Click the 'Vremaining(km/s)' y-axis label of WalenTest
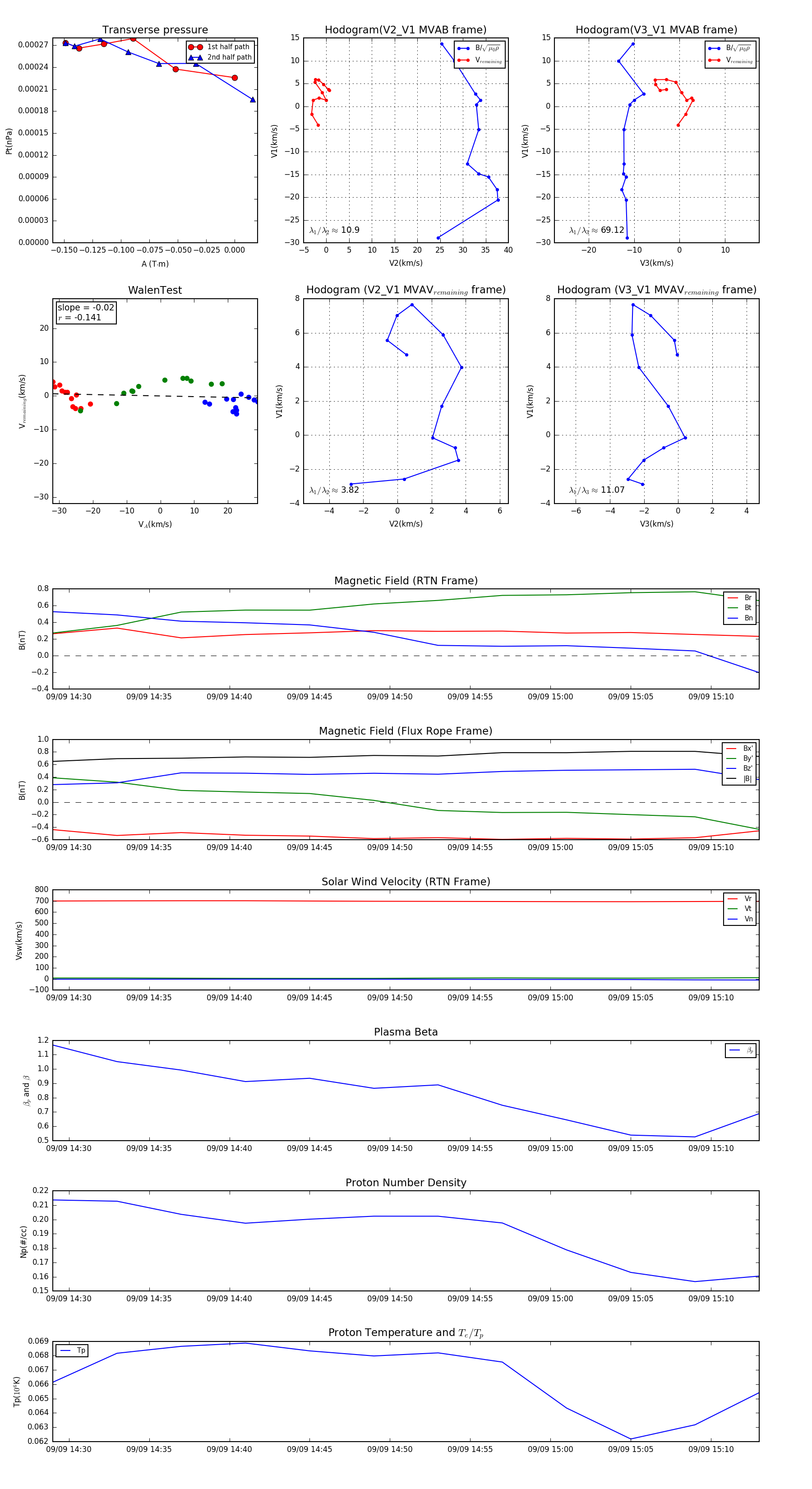Screen dimensions: 812x1489 (23, 401)
